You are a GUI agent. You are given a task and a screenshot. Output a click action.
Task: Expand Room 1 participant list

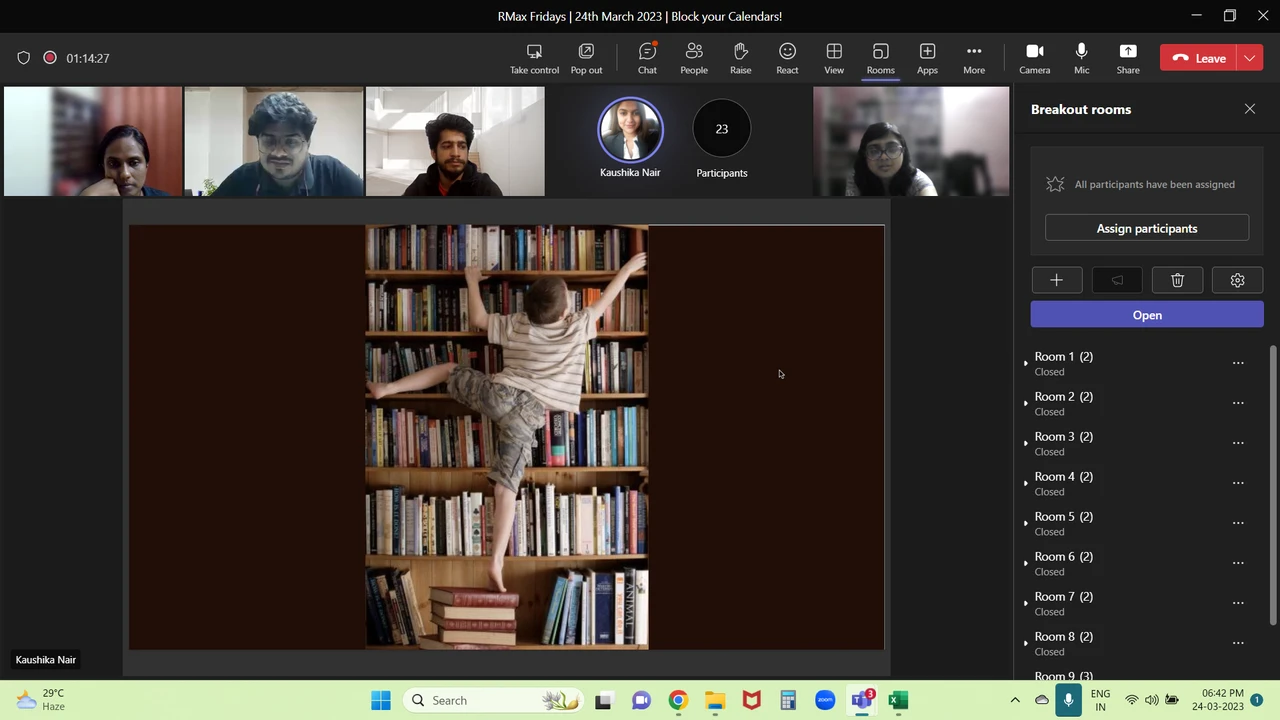(x=1026, y=363)
